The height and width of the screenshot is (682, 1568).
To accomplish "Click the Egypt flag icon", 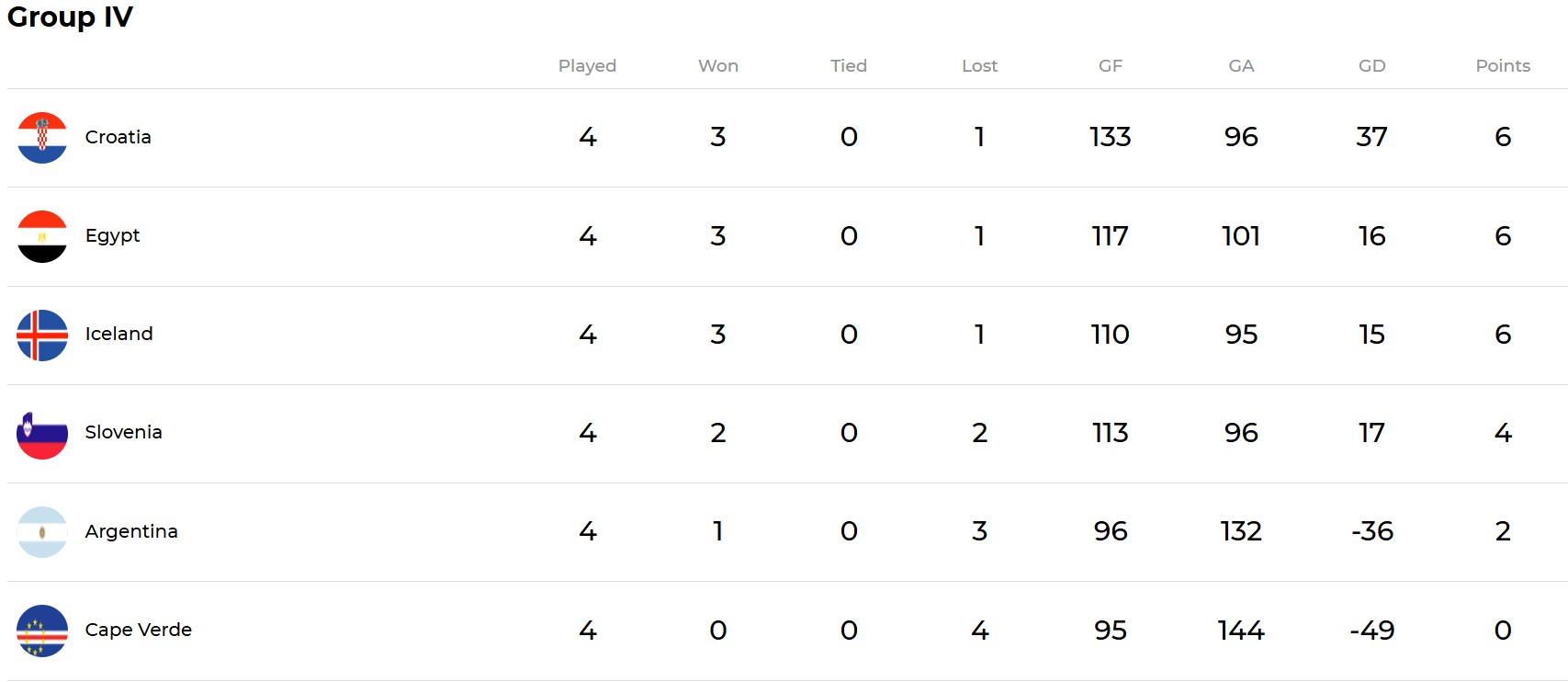I will tap(42, 236).
